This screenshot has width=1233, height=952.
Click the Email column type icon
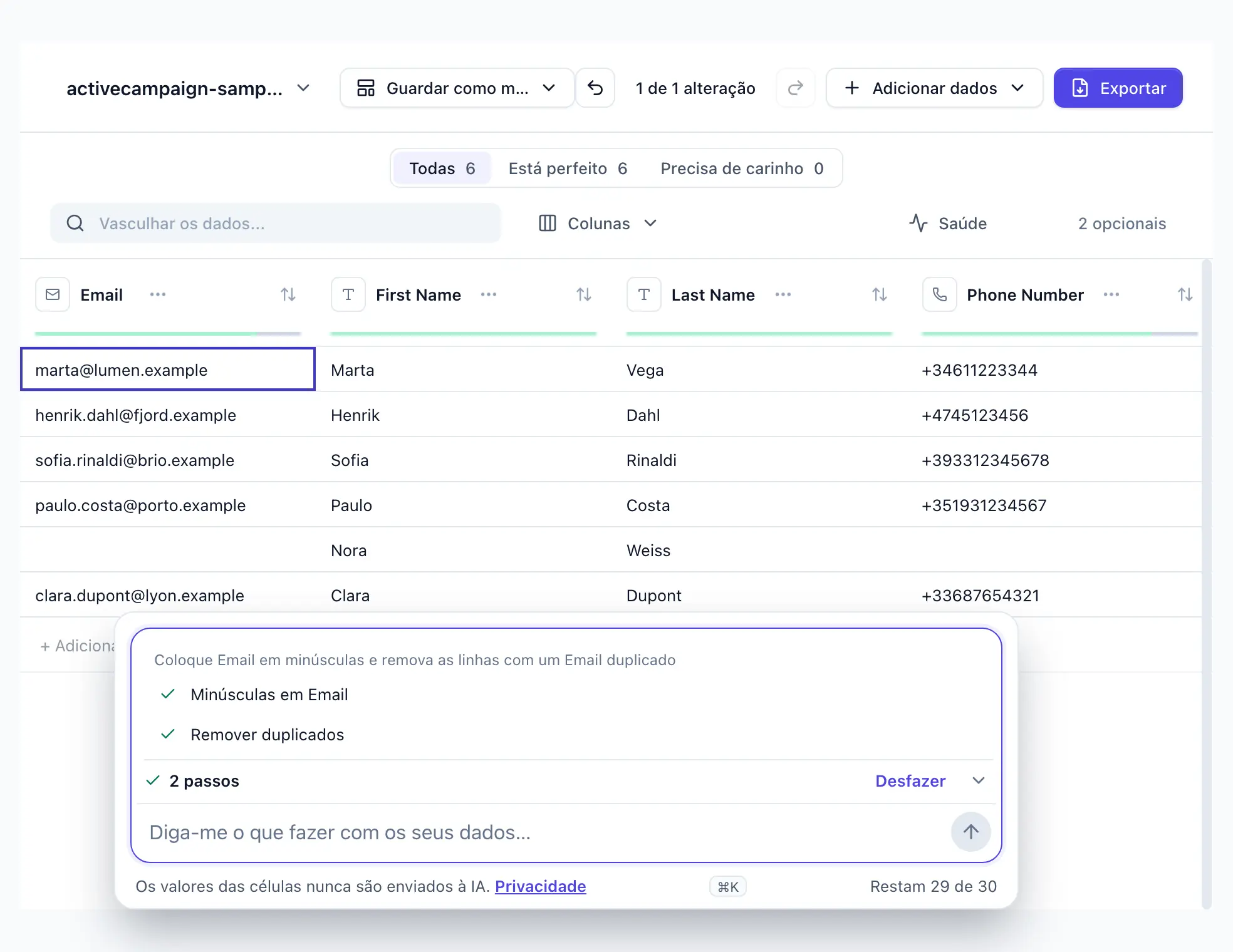point(53,294)
